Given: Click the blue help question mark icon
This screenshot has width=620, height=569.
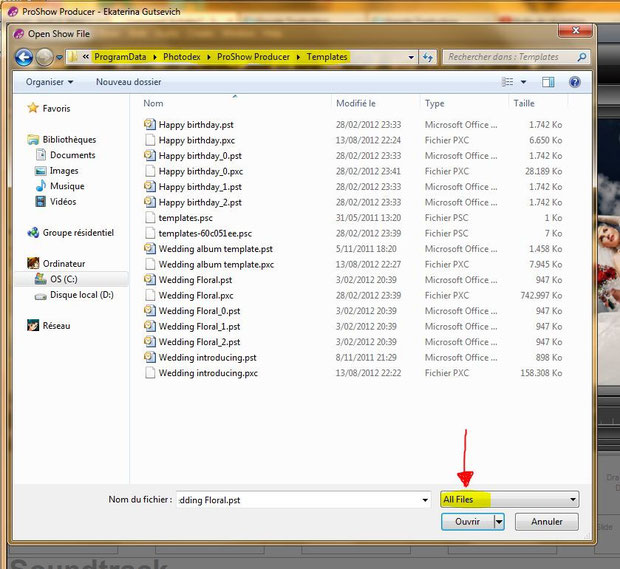Looking at the screenshot, I should click(x=575, y=82).
